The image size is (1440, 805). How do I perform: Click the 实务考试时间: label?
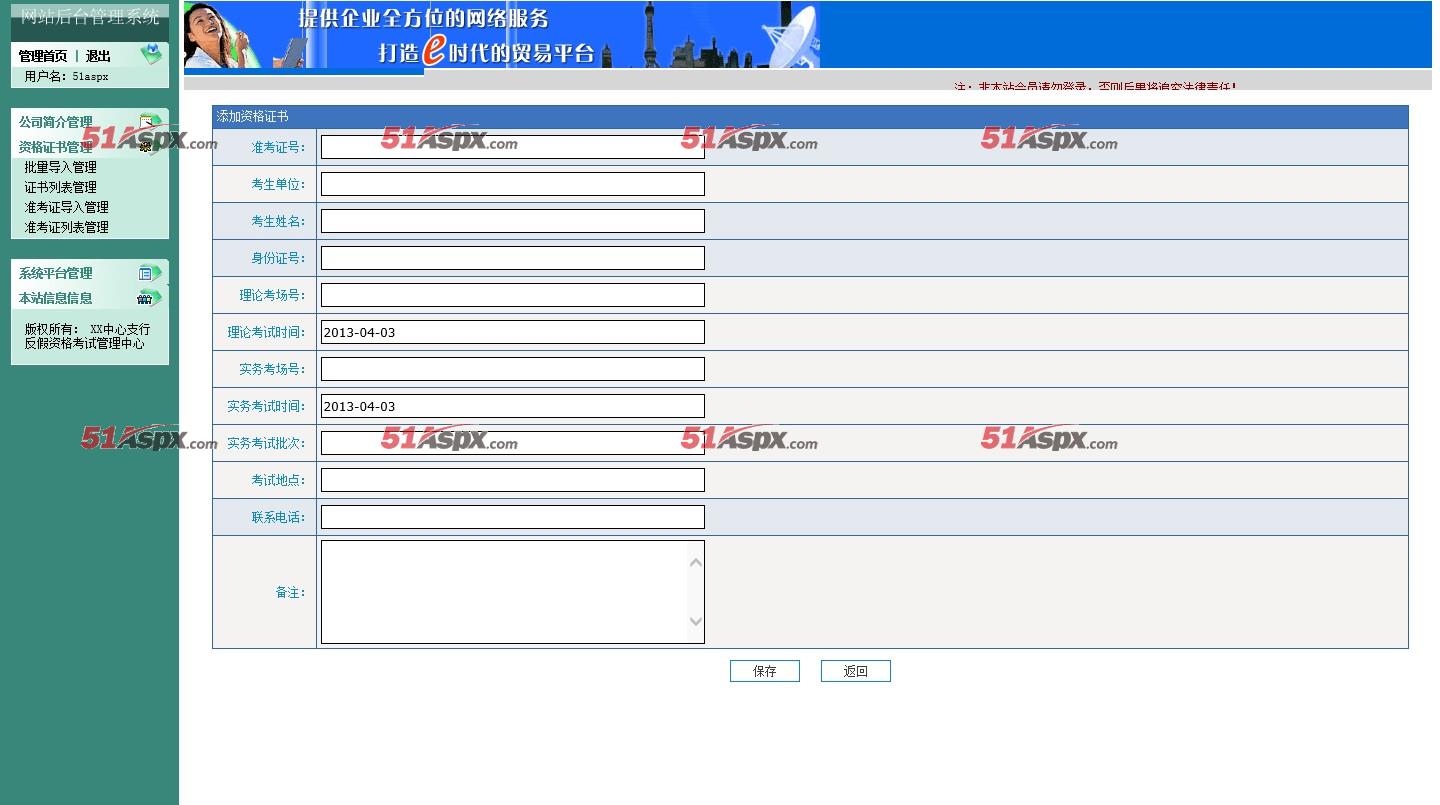click(x=267, y=406)
